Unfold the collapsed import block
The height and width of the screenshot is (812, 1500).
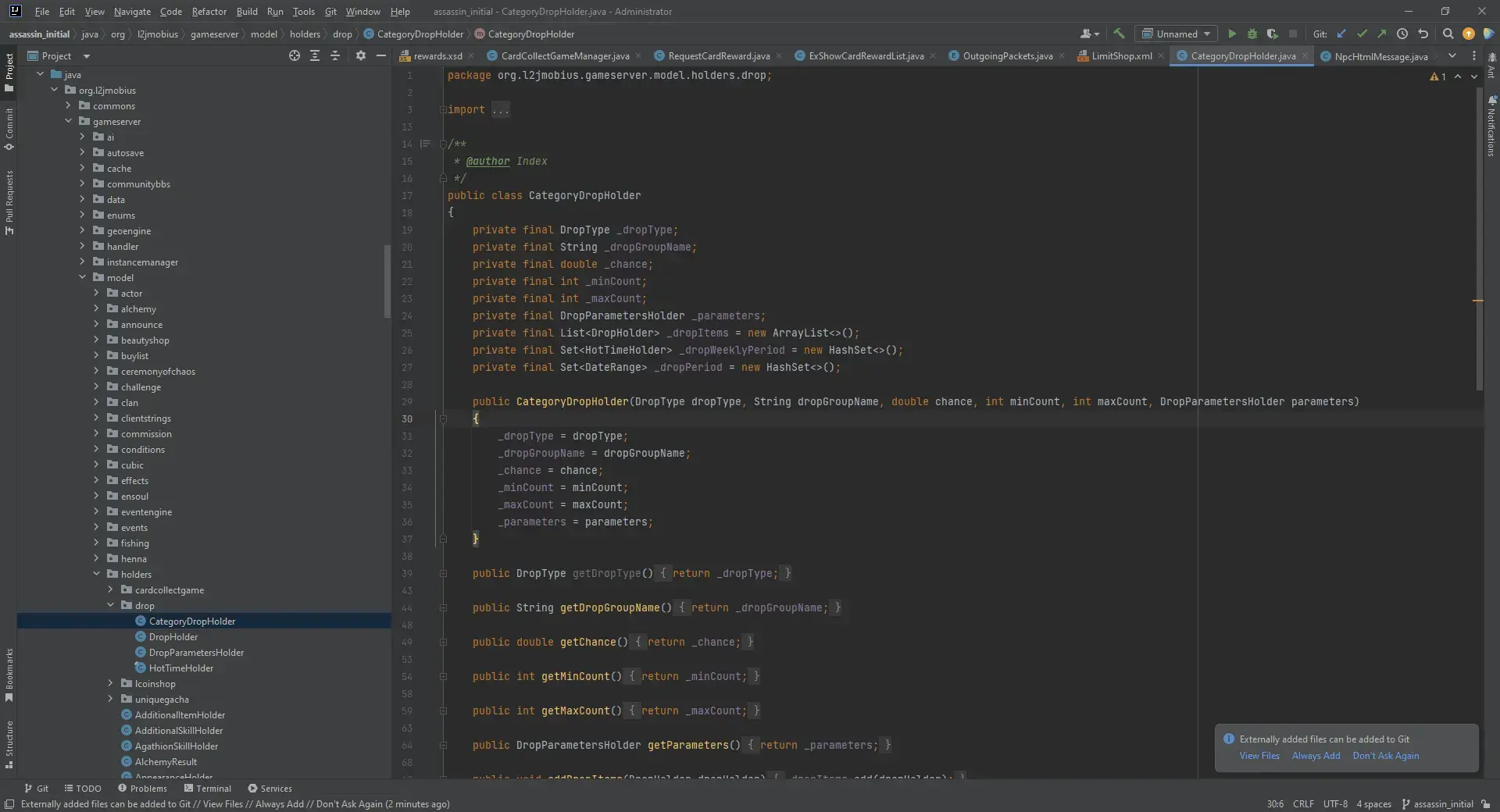tap(443, 109)
